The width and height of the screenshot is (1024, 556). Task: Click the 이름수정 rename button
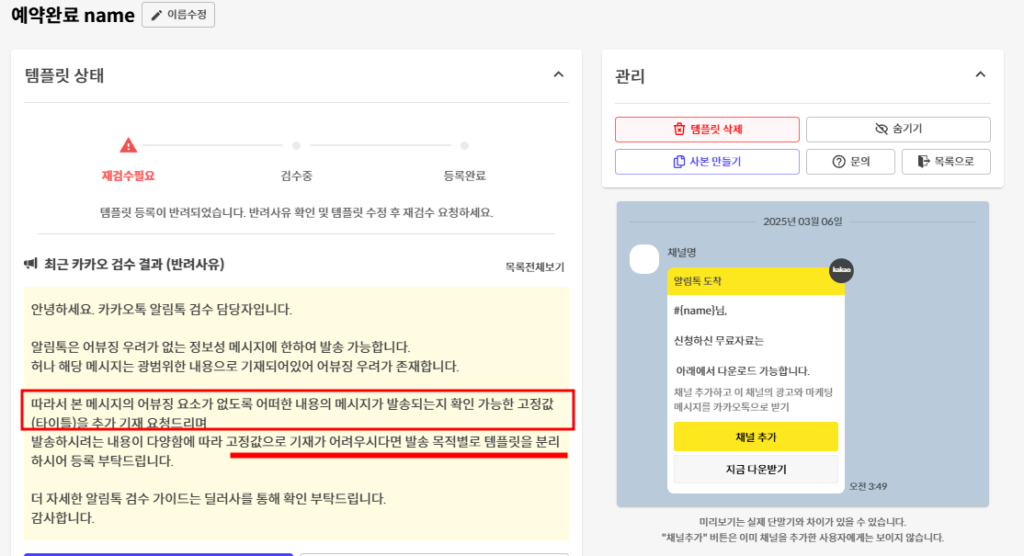point(178,15)
